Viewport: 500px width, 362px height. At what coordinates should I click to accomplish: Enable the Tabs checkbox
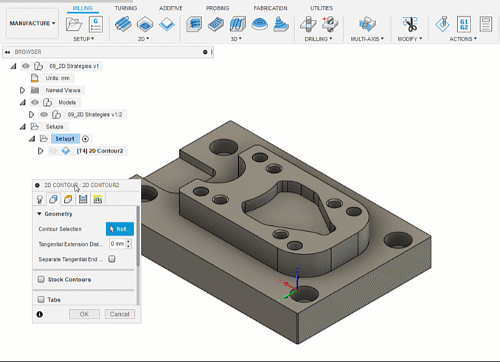pyautogui.click(x=41, y=299)
